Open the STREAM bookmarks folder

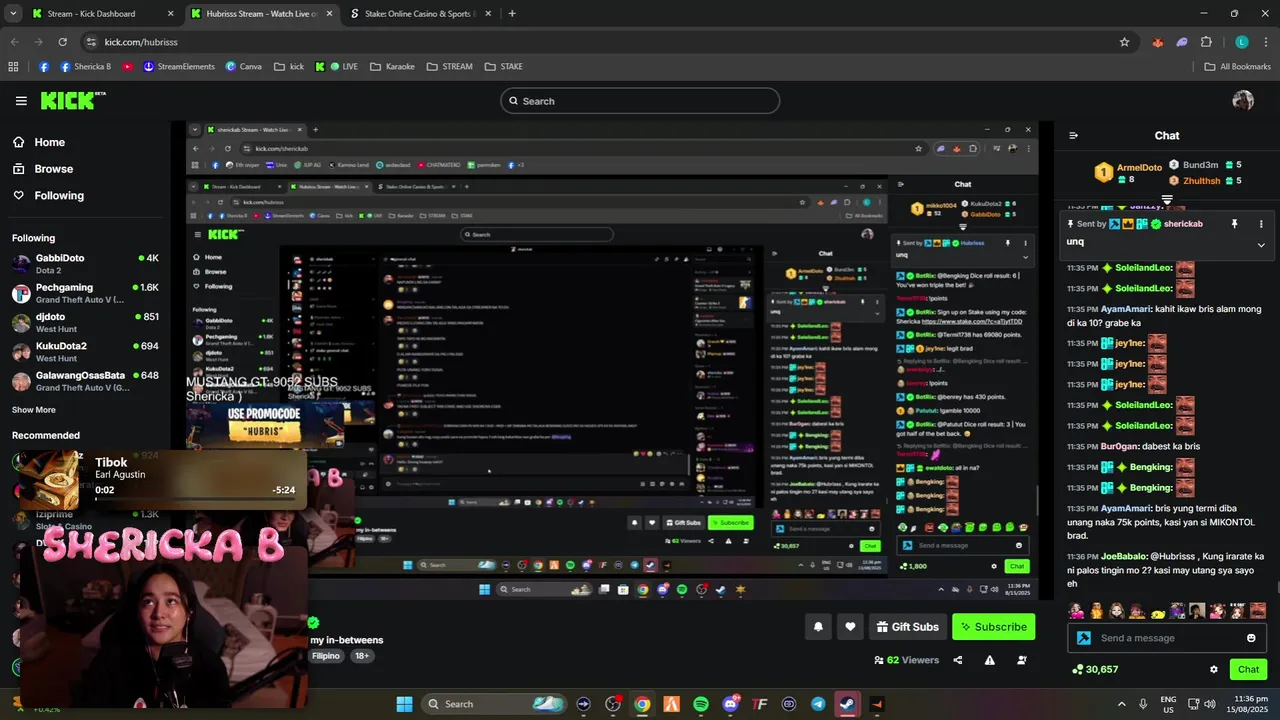pos(449,67)
